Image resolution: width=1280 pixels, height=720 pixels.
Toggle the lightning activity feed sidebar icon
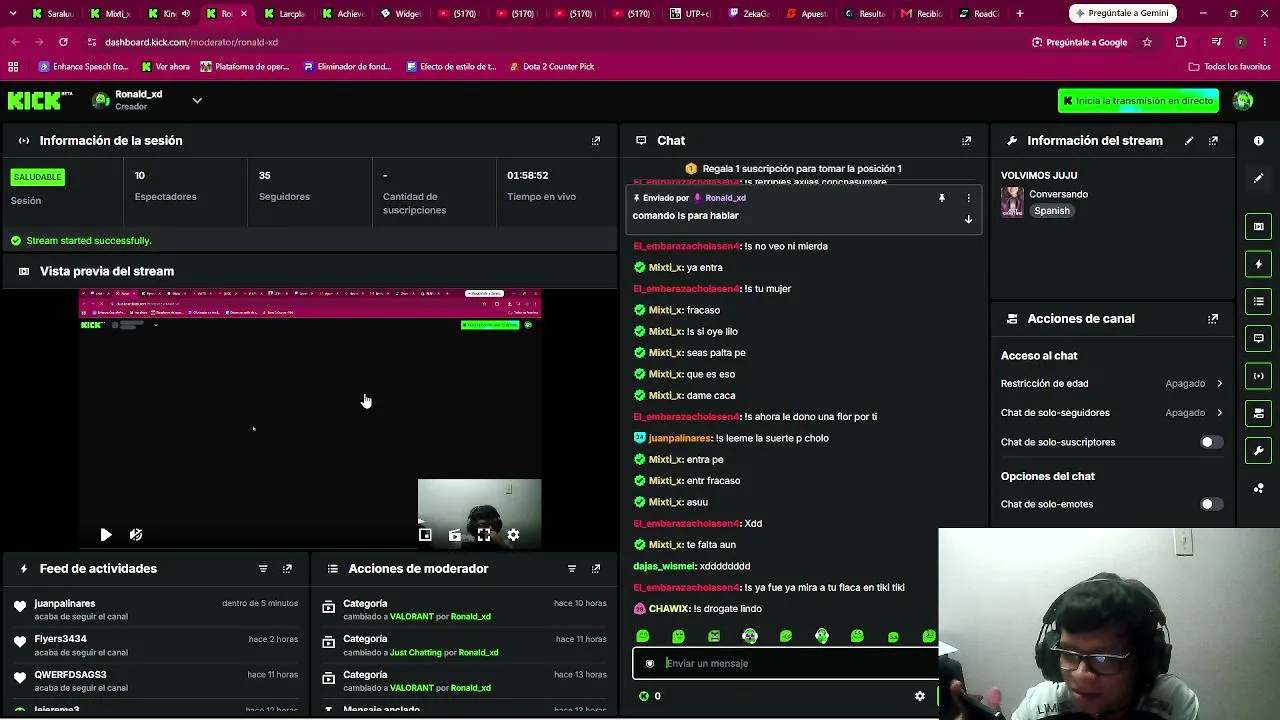click(1258, 264)
